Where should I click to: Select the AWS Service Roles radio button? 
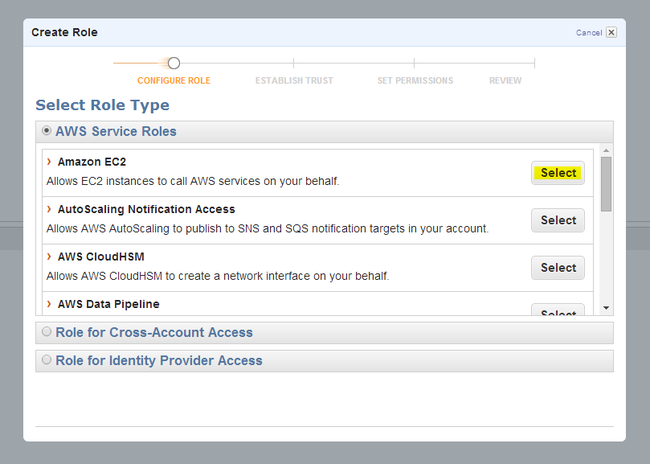(46, 130)
